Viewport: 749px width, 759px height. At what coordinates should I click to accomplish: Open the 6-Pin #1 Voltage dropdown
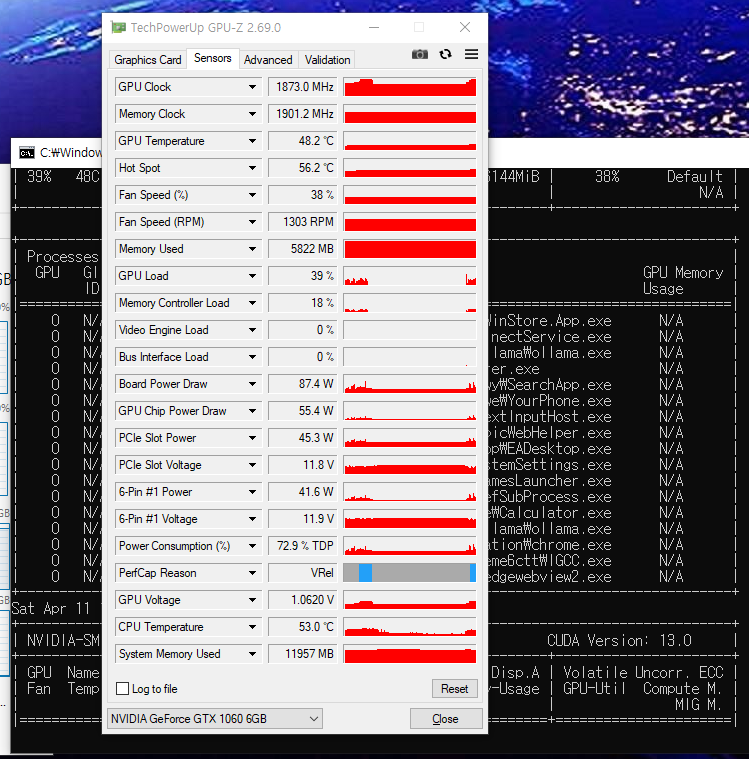252,519
